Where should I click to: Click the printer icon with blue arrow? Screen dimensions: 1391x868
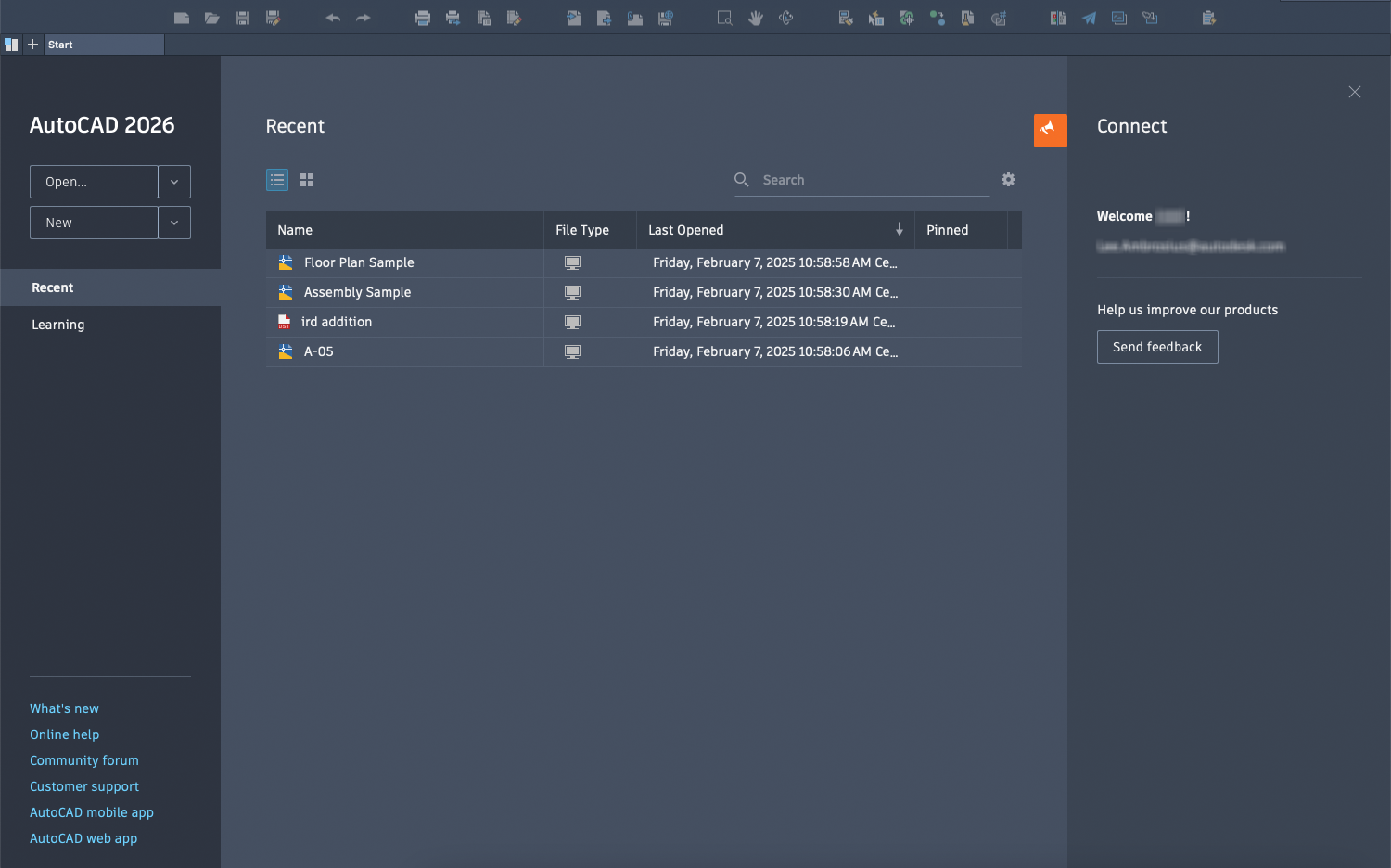(x=453, y=18)
